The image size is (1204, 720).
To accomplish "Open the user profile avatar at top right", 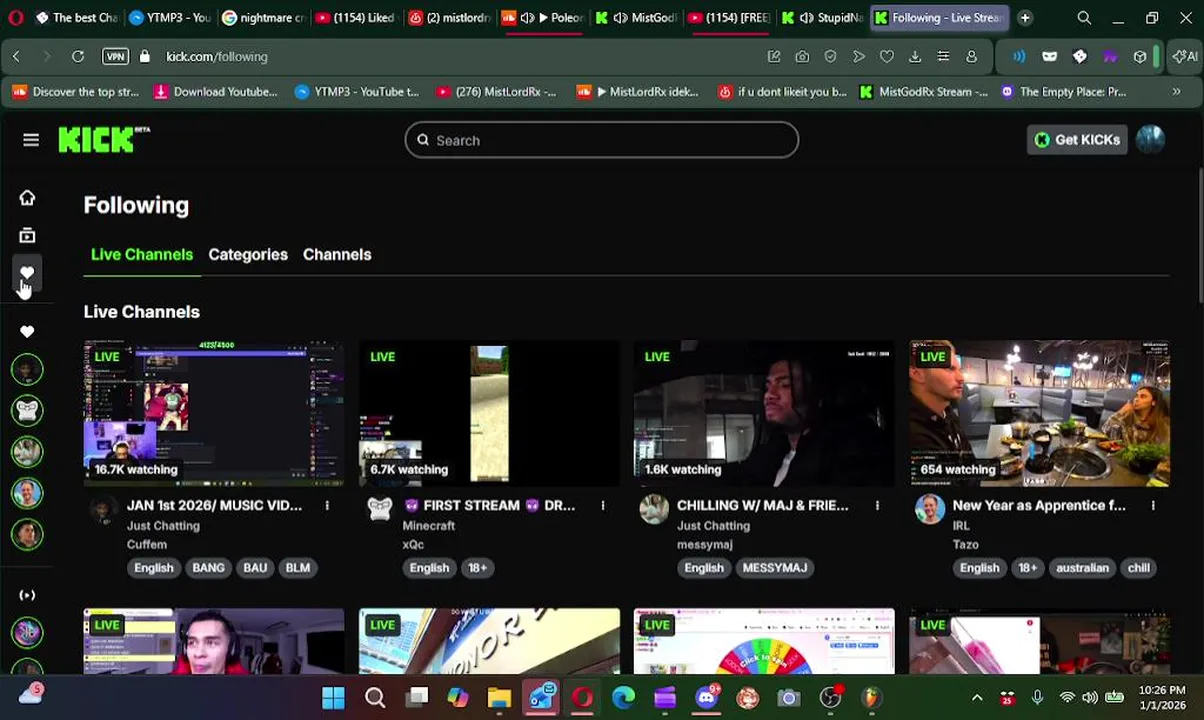I will (1150, 140).
